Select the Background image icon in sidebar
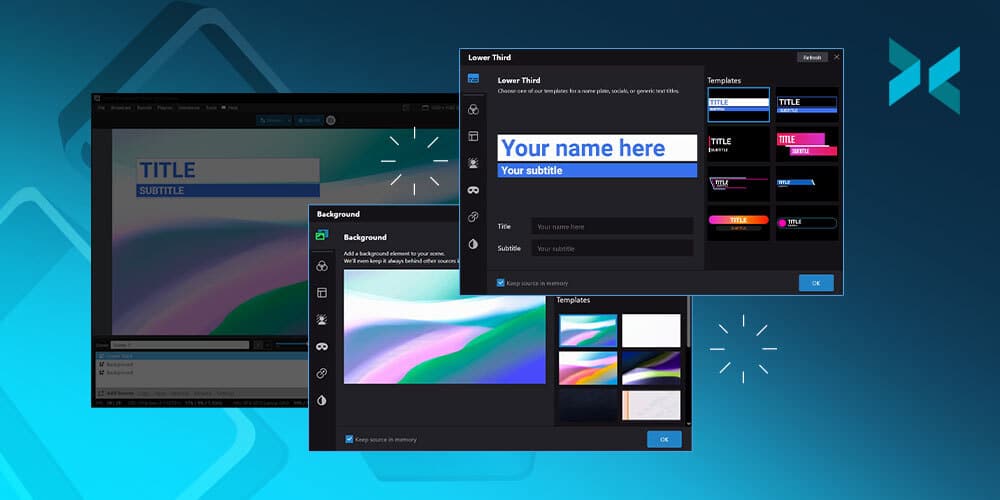 [x=322, y=236]
